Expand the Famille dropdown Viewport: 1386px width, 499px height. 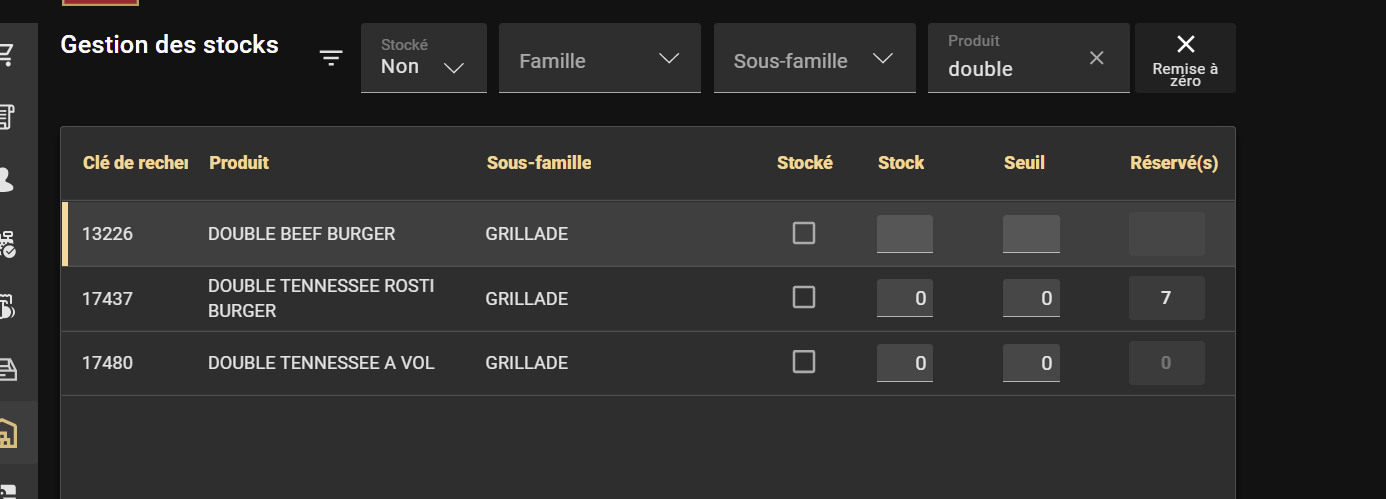599,59
